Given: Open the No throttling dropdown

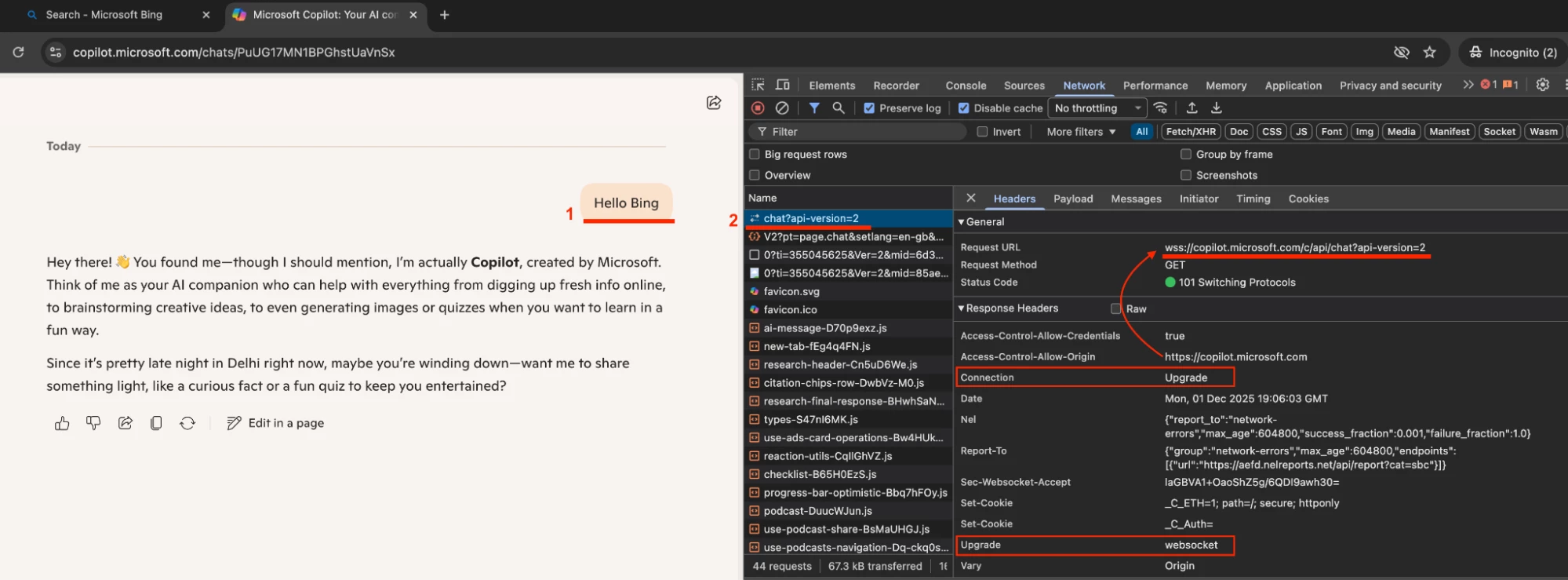Looking at the screenshot, I should click(1097, 108).
